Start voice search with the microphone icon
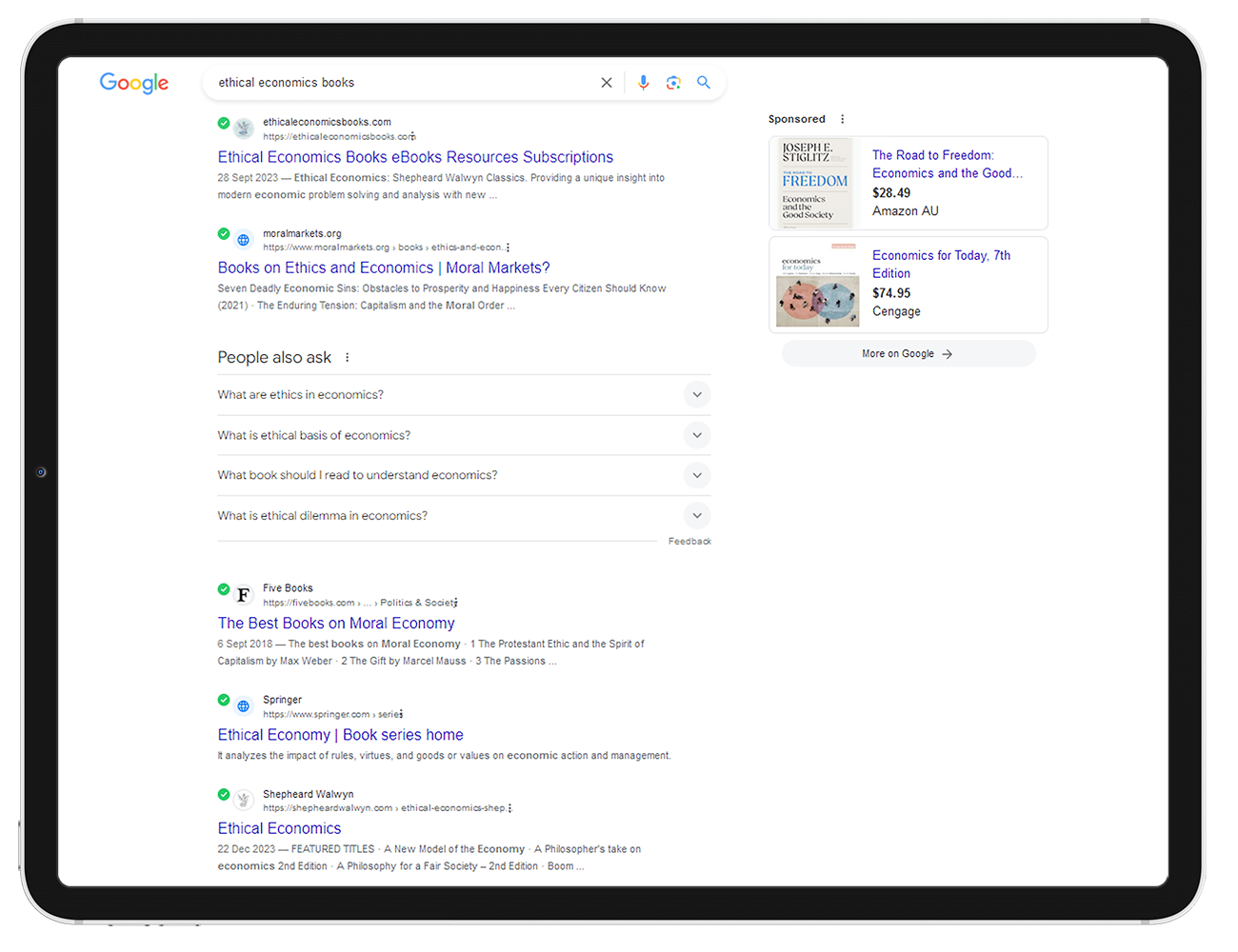The width and height of the screenshot is (1238, 952). (644, 83)
